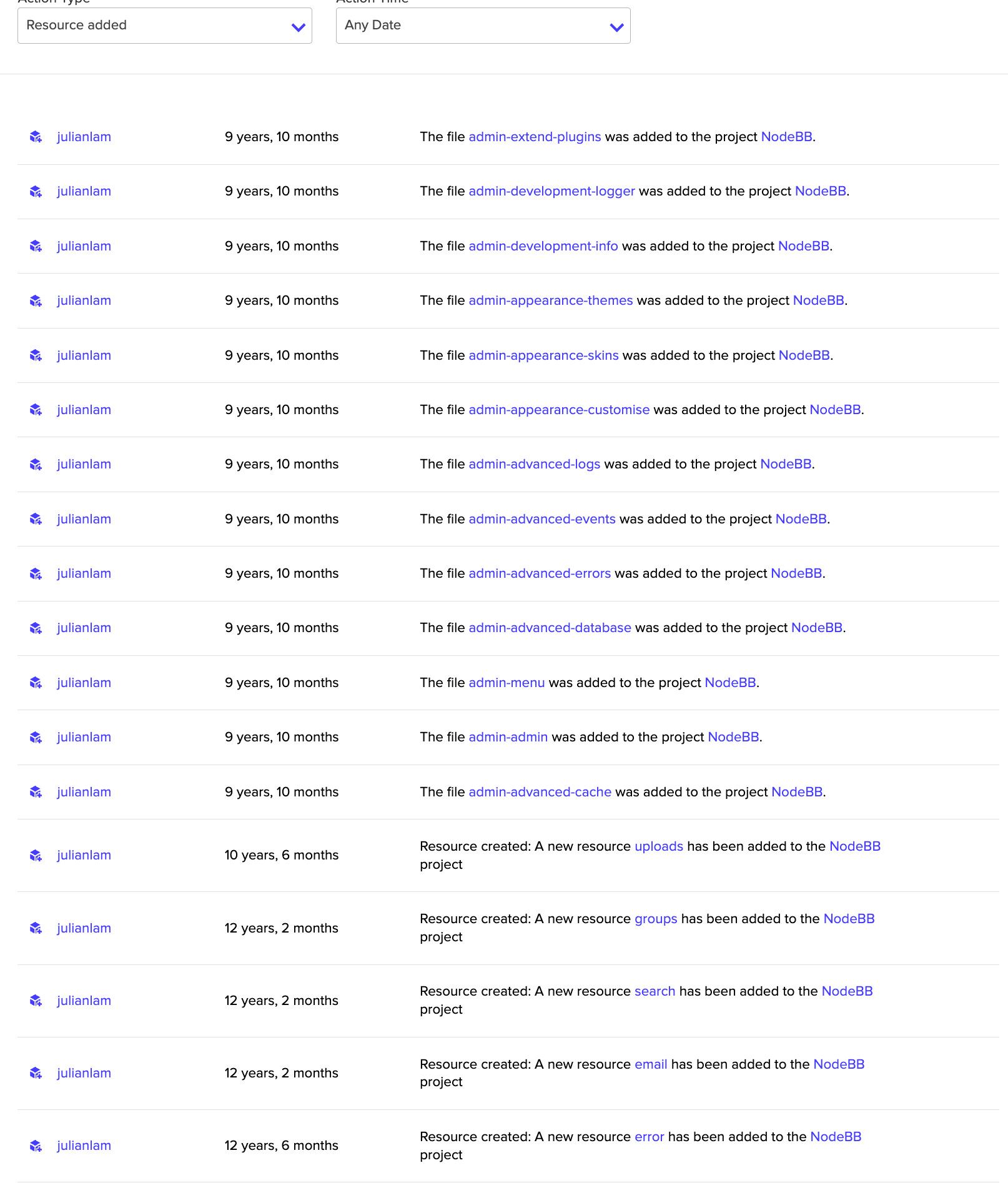Click resource icon in admin-menu row
This screenshot has width=1008, height=1183.
(x=36, y=683)
